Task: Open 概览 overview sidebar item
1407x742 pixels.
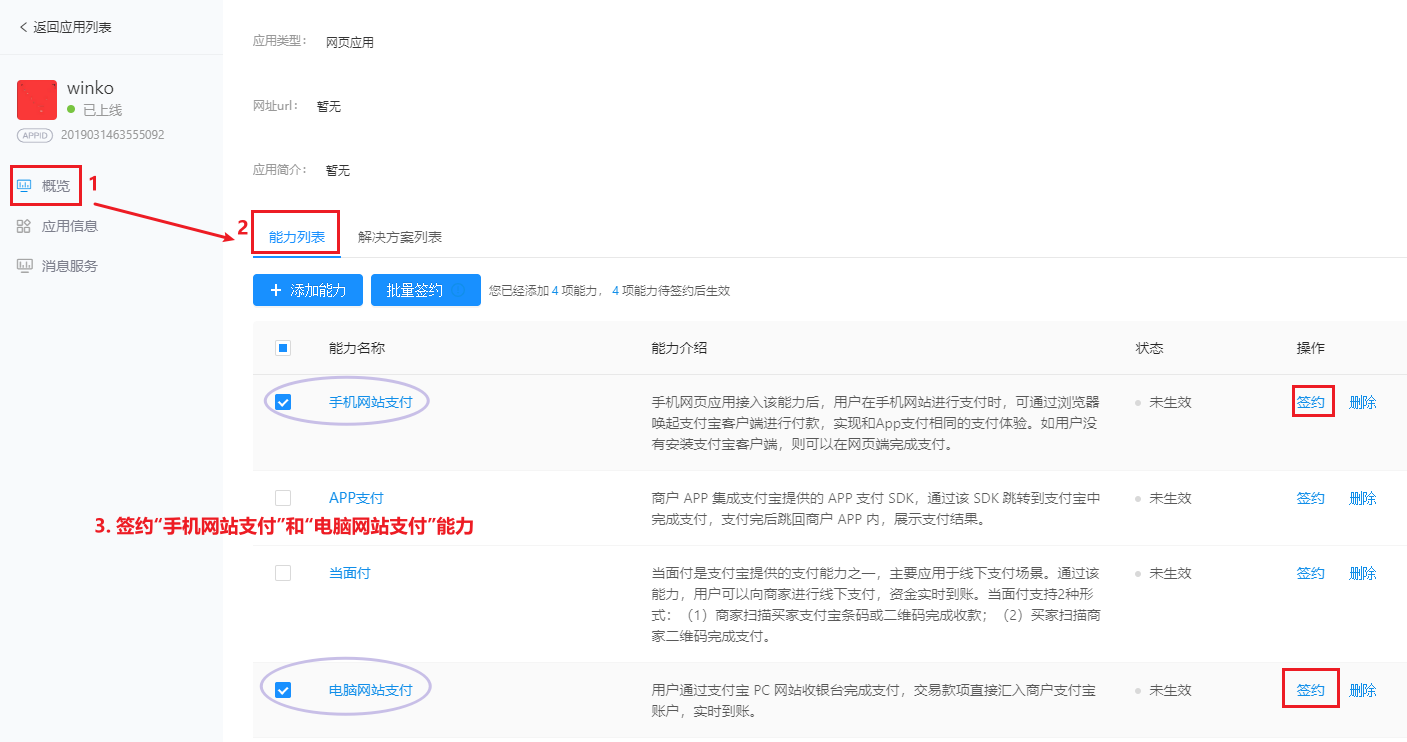Action: coord(56,186)
